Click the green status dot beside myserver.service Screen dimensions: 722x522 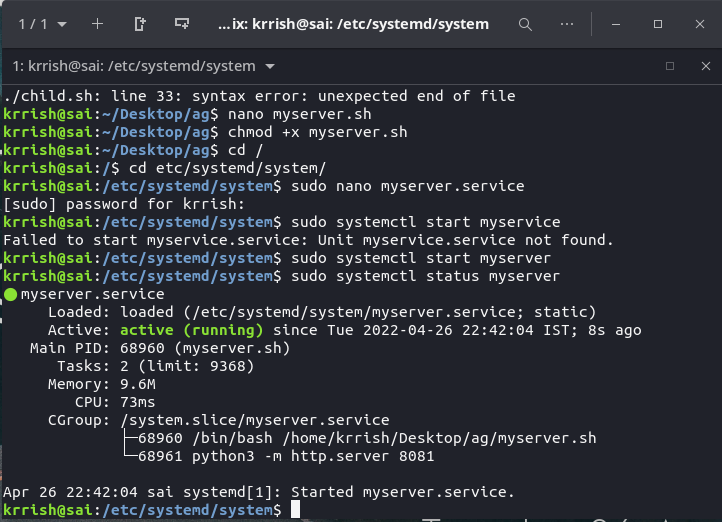point(10,294)
